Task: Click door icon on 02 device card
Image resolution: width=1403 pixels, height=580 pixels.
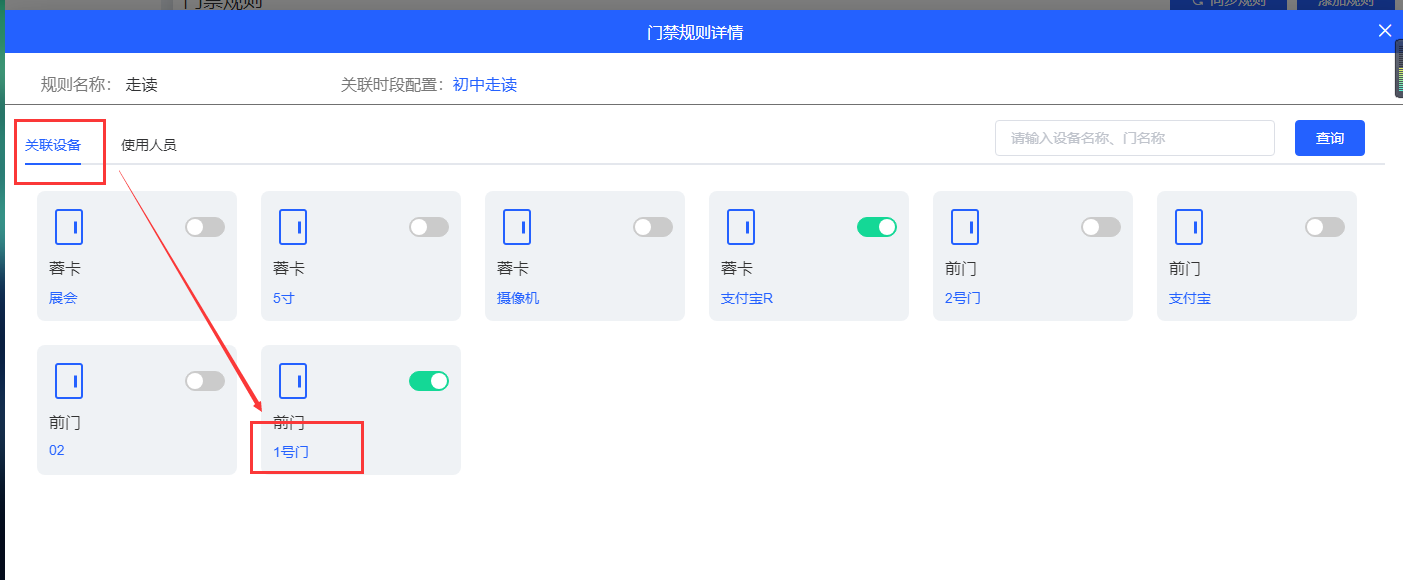Action: pyautogui.click(x=69, y=381)
